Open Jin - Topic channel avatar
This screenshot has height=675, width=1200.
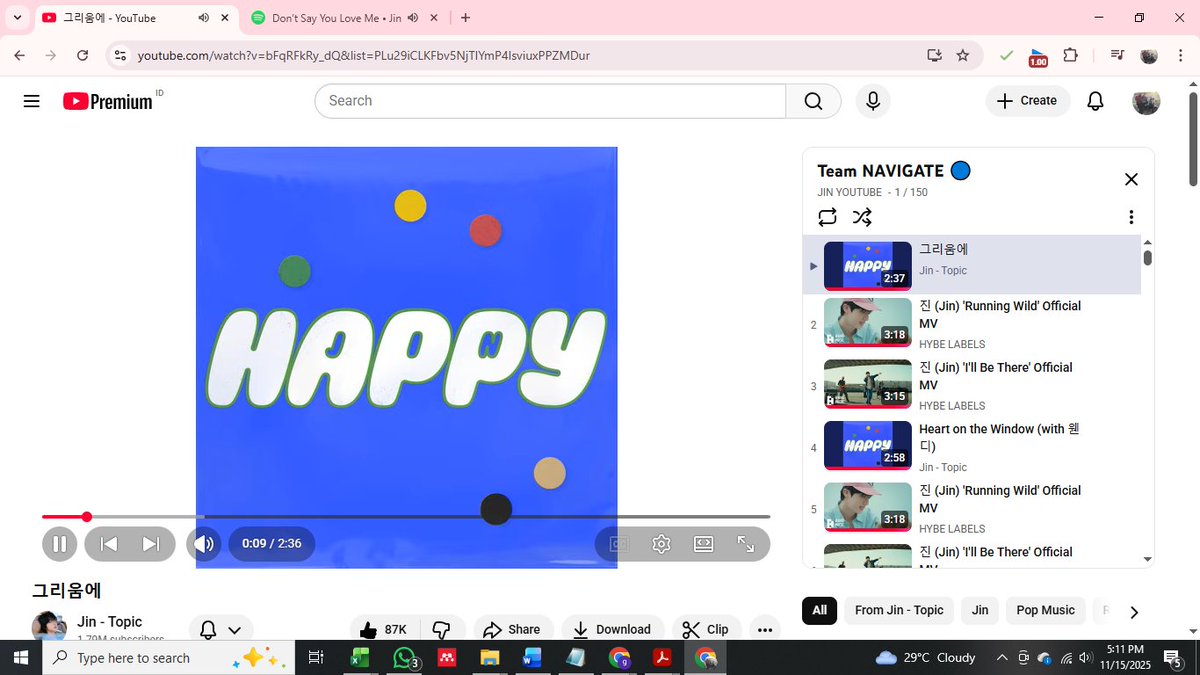click(49, 627)
